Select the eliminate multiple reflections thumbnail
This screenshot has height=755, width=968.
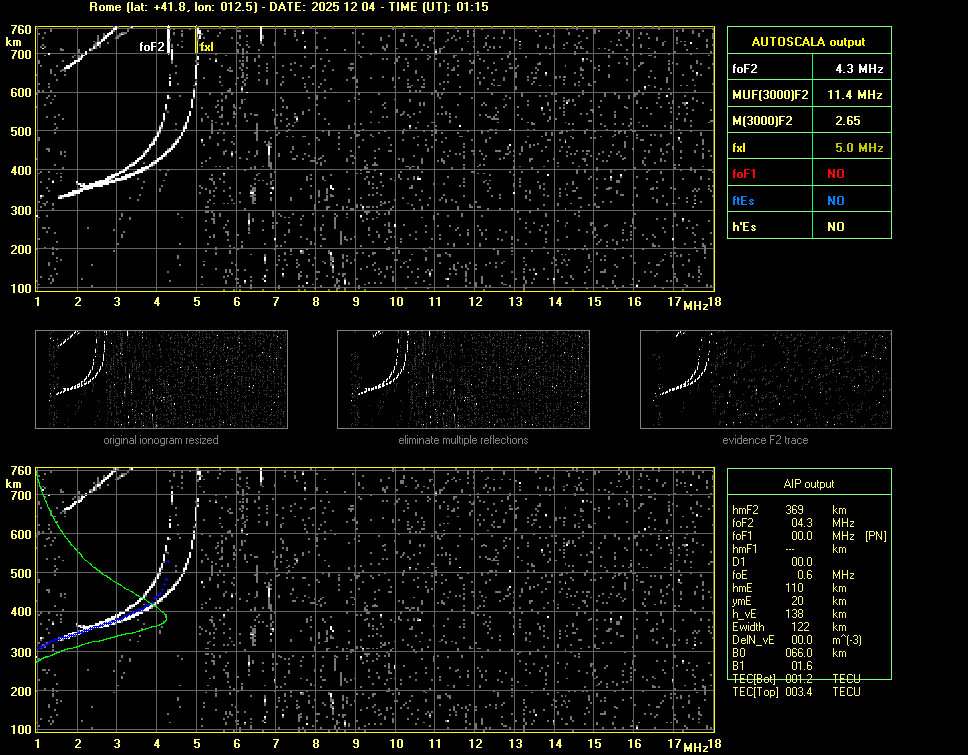click(463, 379)
